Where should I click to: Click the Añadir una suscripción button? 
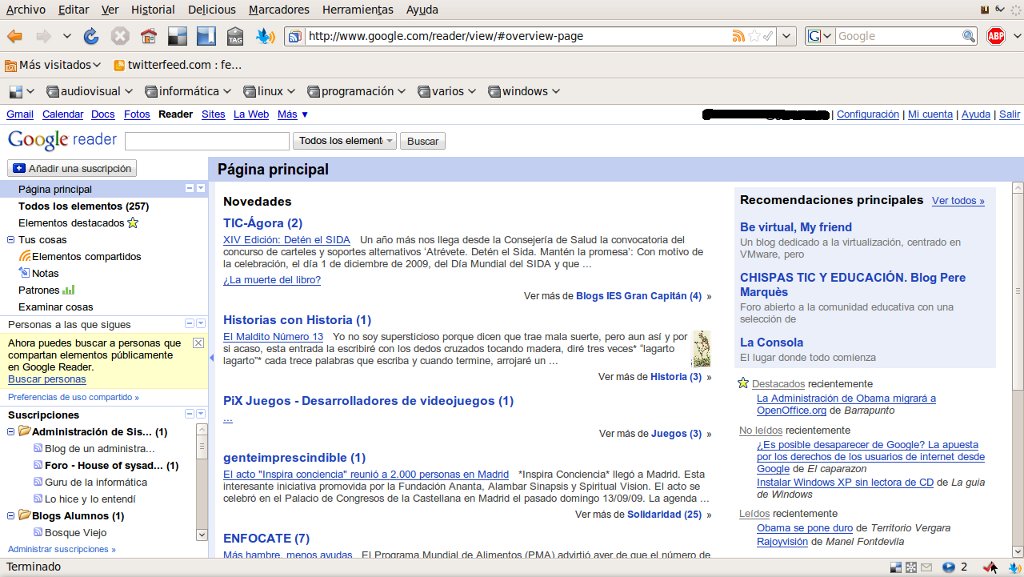click(x=72, y=168)
